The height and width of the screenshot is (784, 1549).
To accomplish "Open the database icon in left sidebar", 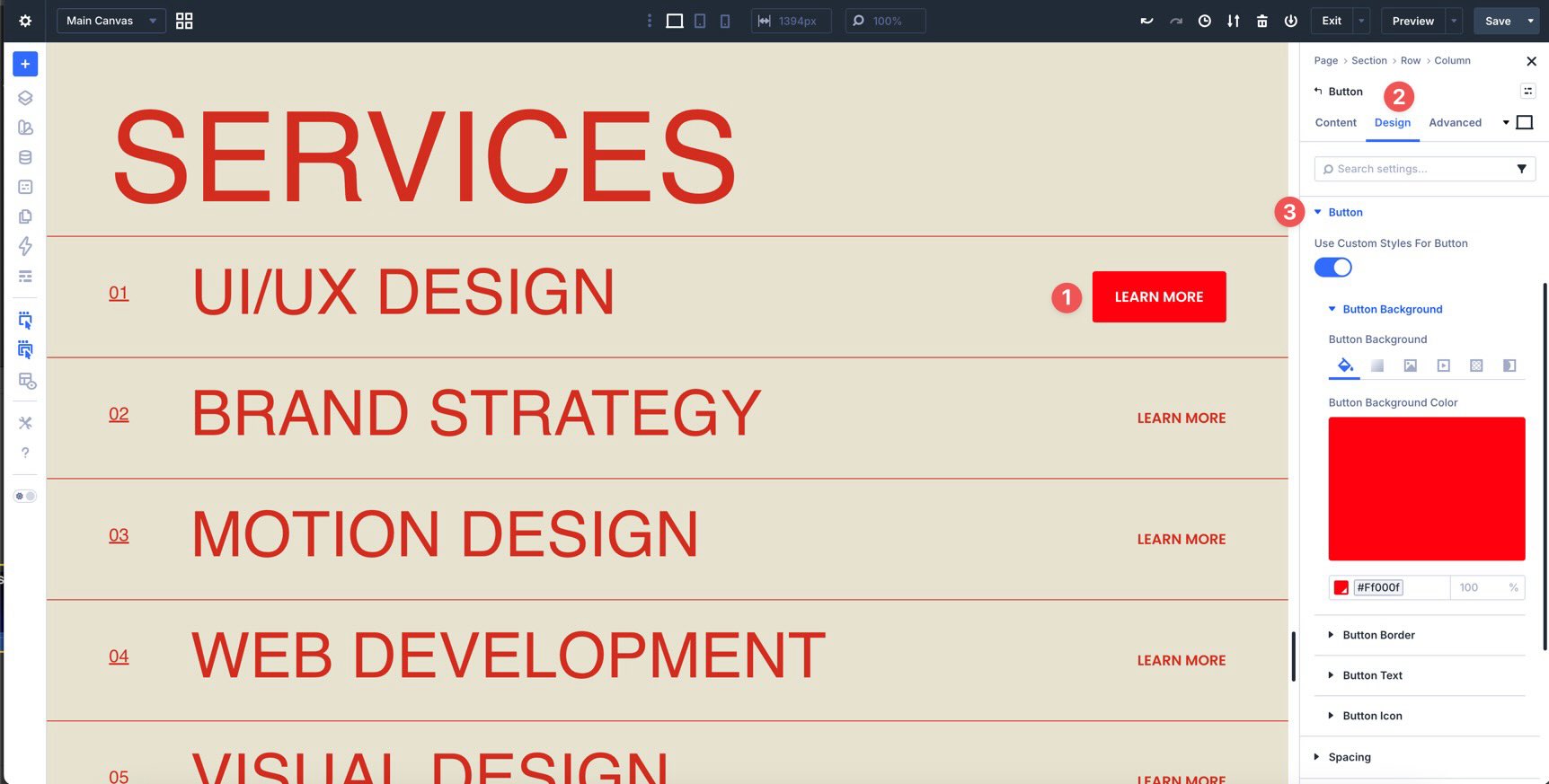I will click(25, 157).
